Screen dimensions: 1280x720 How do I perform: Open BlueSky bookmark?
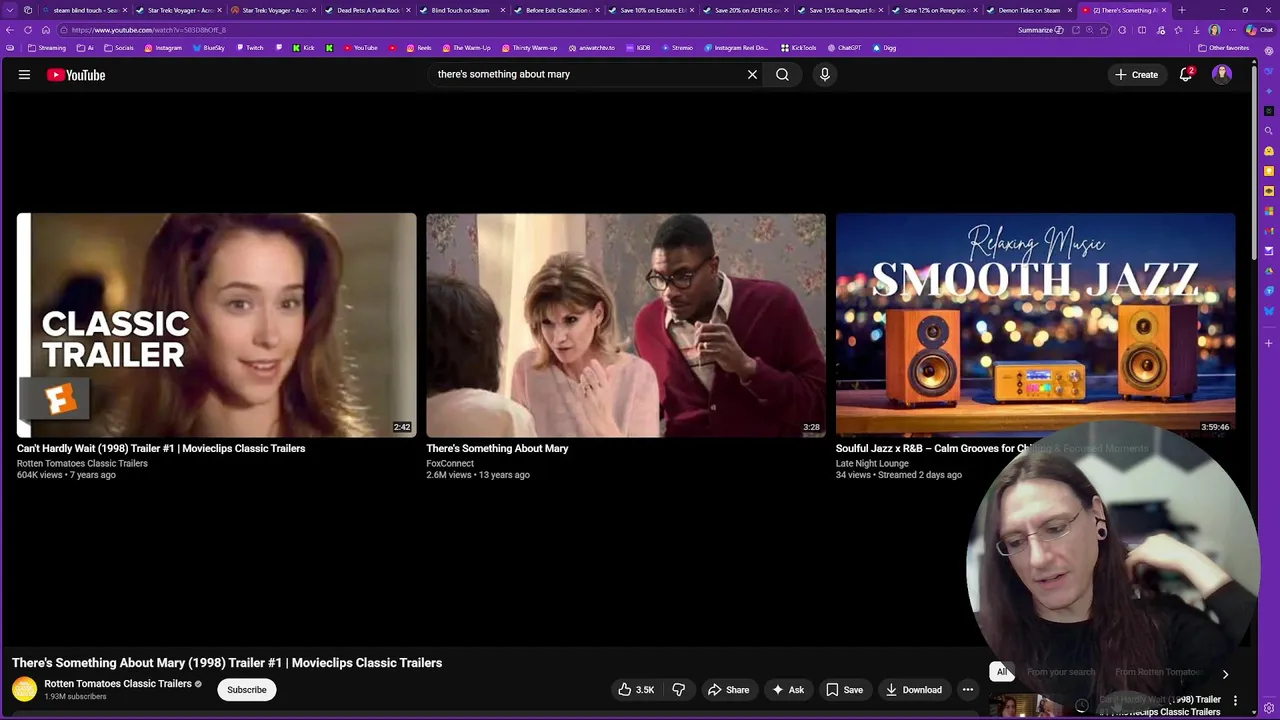click(209, 48)
